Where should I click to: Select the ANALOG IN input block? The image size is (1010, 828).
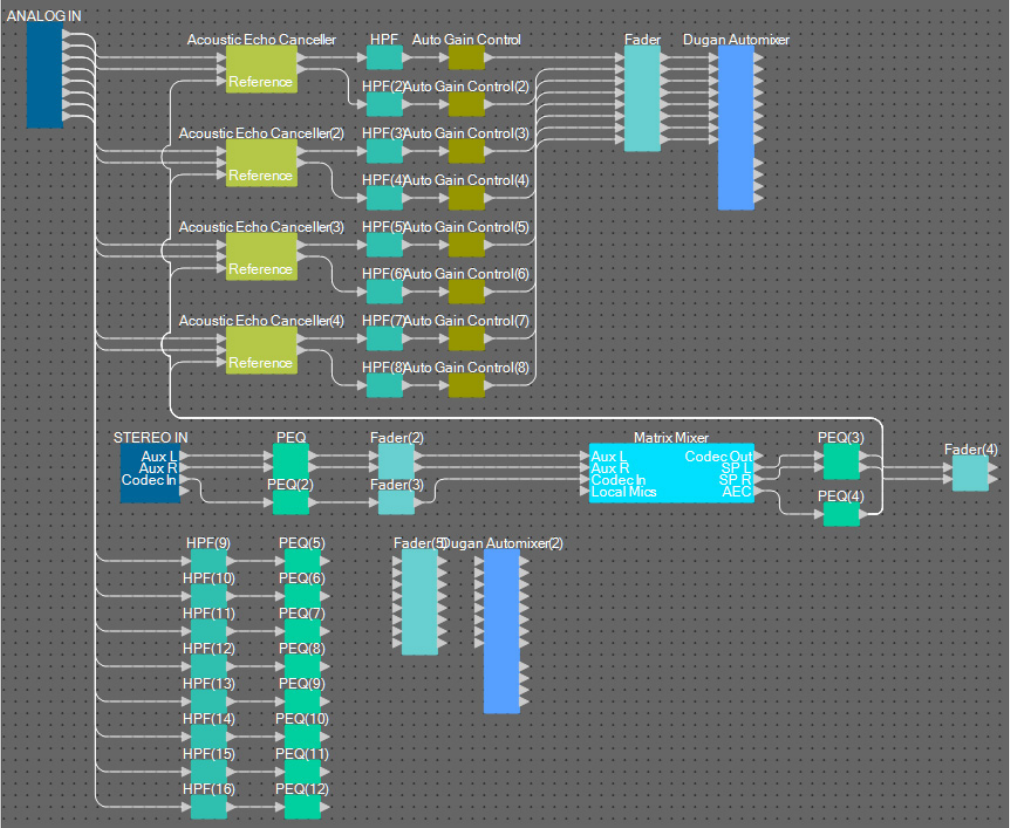(x=44, y=76)
